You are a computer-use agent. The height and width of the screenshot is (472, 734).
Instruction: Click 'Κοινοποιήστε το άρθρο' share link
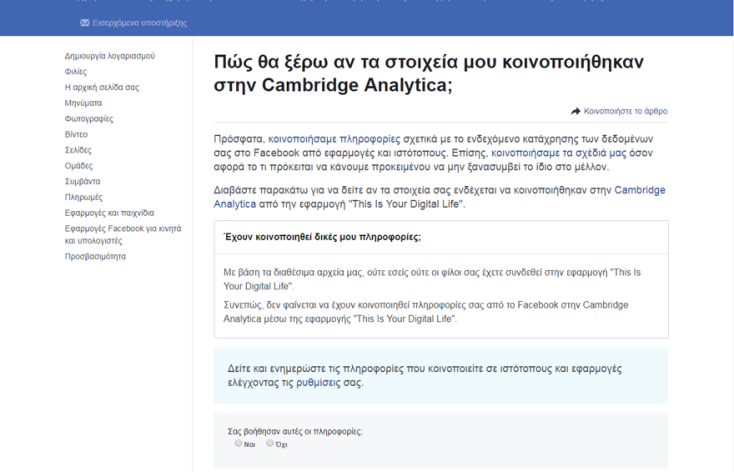[626, 111]
